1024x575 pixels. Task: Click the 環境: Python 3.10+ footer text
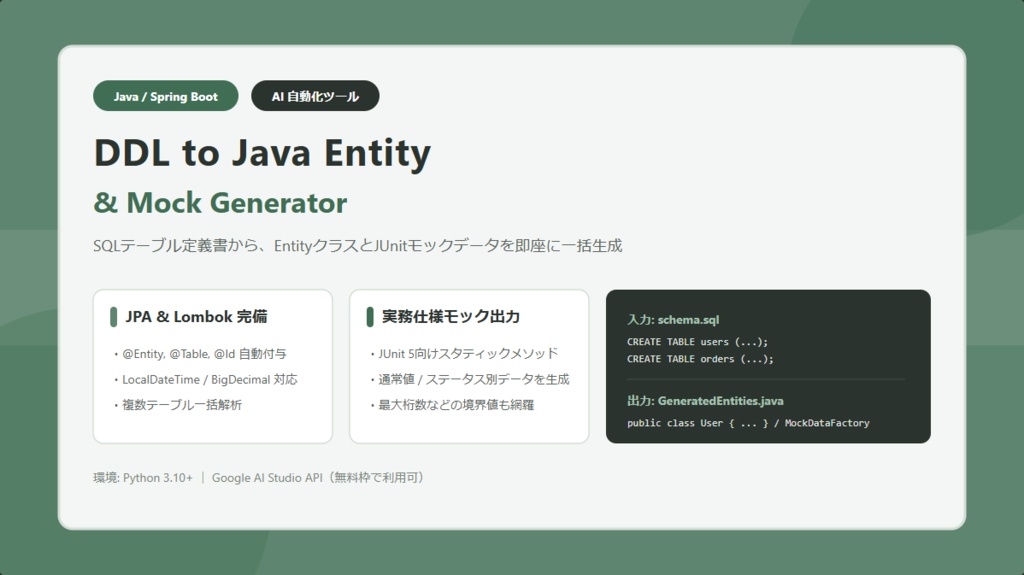tap(143, 478)
